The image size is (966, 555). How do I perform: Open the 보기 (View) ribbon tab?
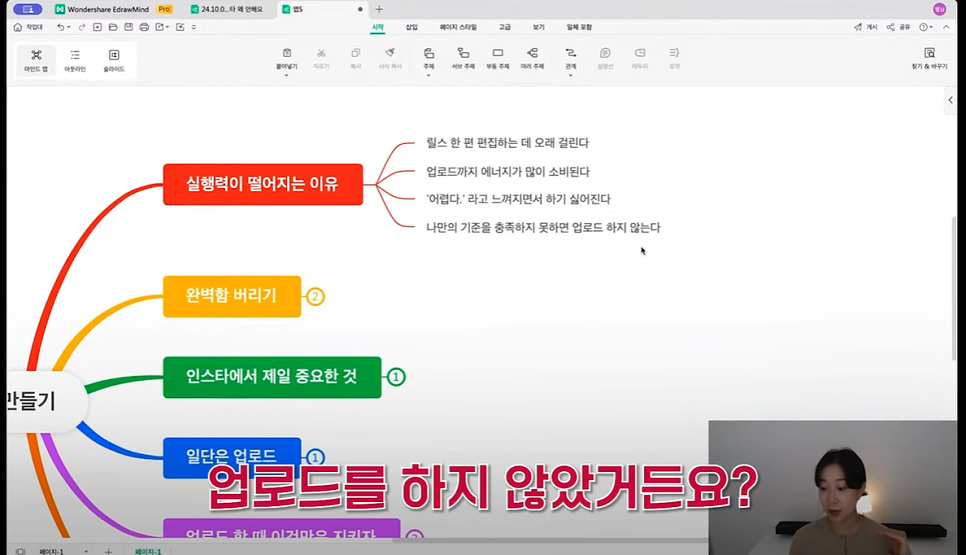(x=538, y=27)
